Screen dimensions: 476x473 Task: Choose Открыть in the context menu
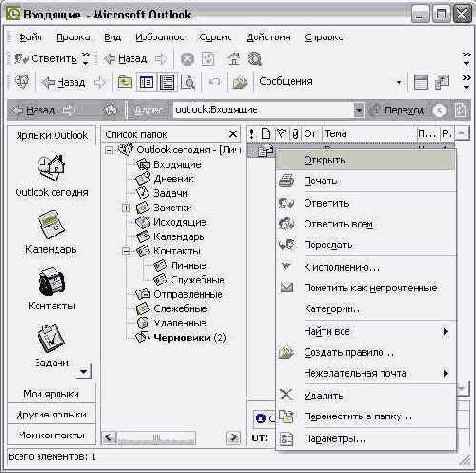tap(366, 160)
